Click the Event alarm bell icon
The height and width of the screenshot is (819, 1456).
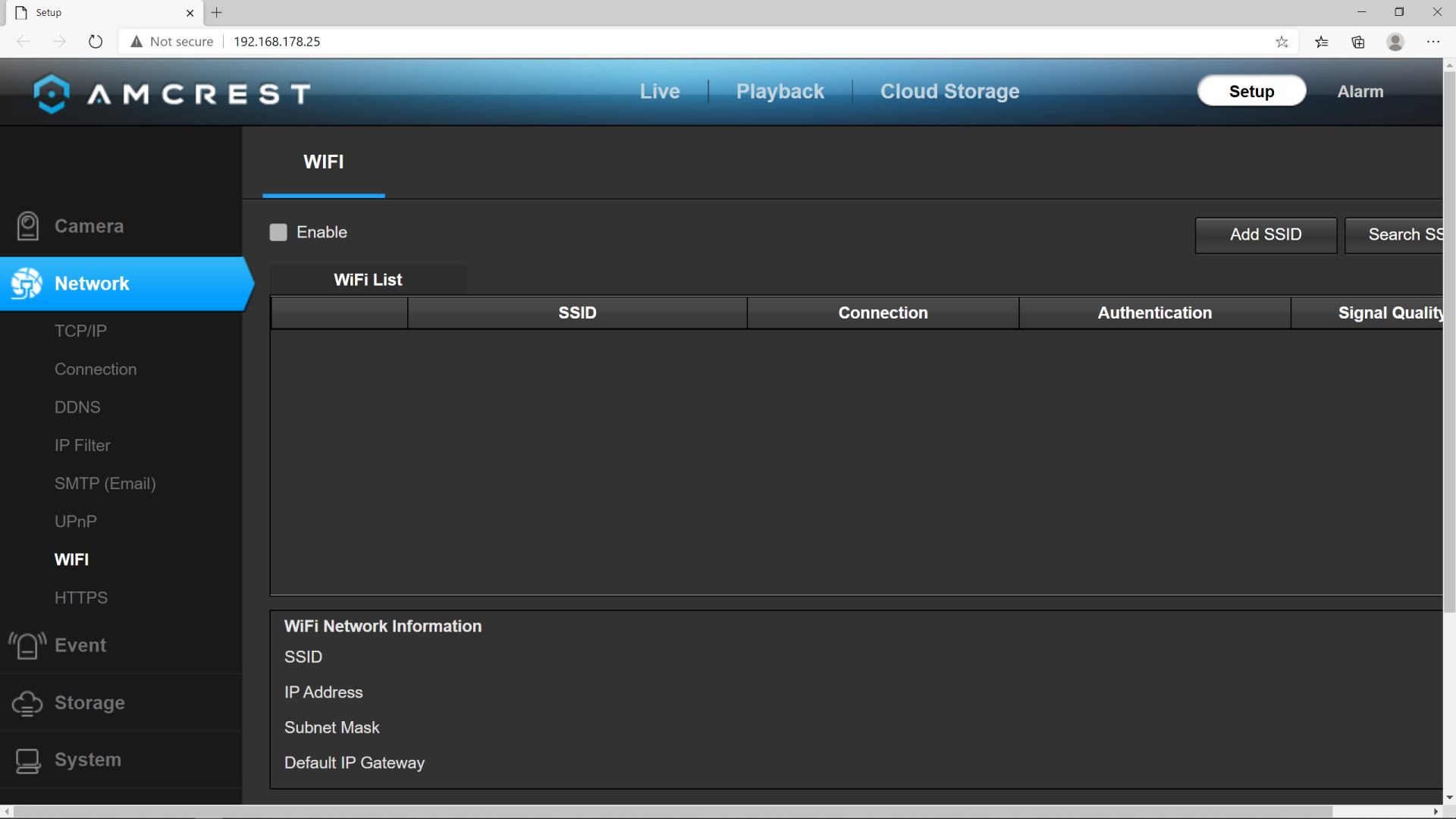27,645
